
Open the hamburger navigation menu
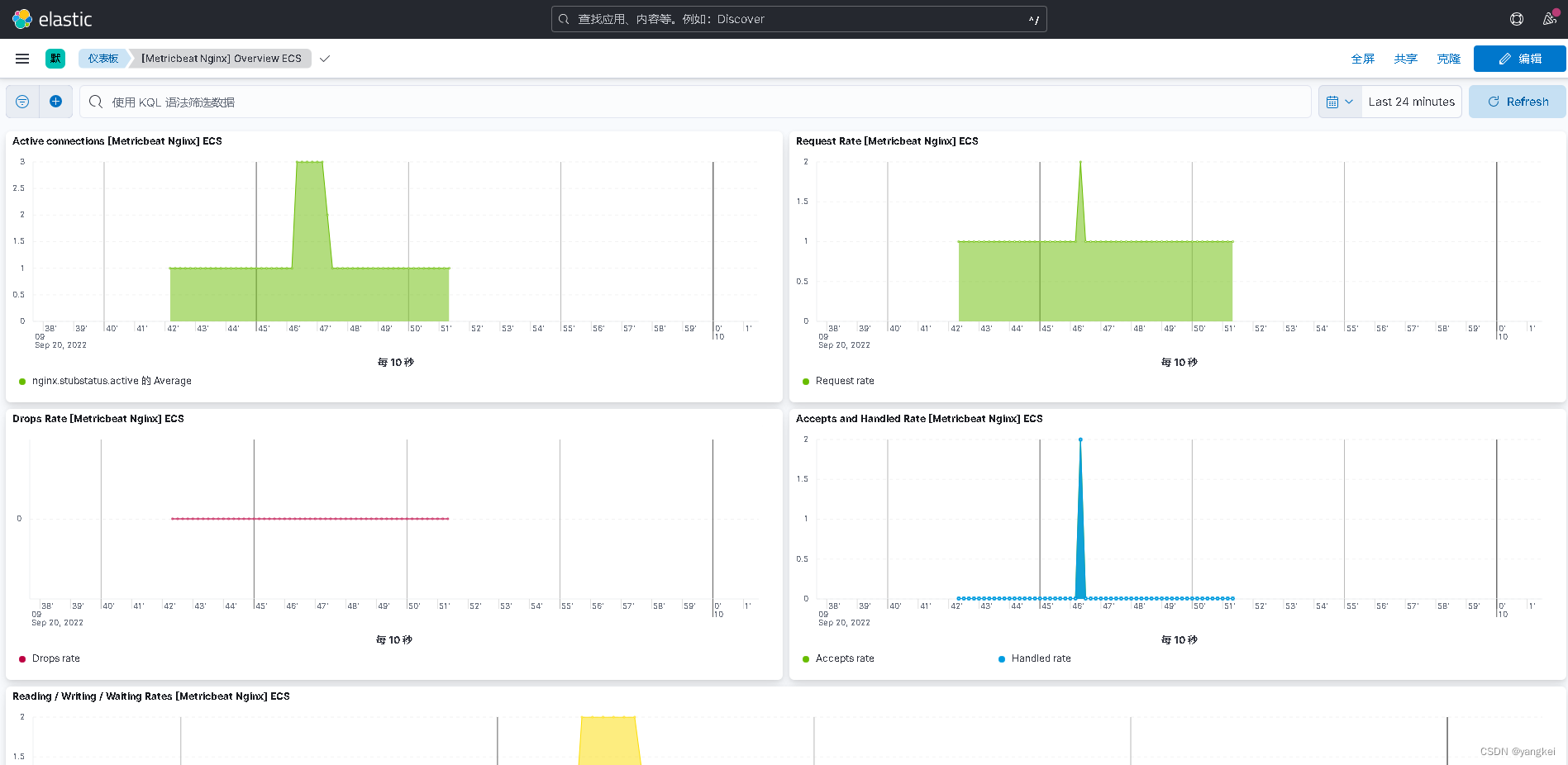22,59
